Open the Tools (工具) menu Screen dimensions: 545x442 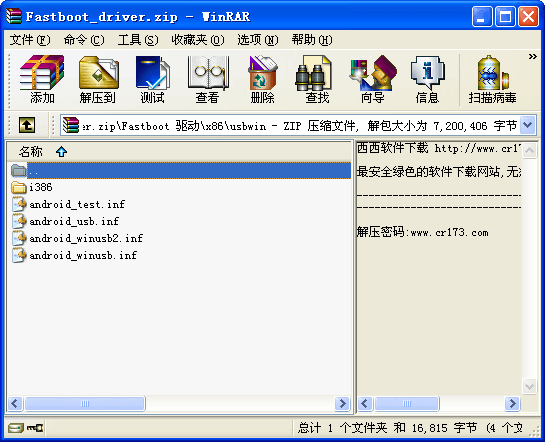(138, 40)
